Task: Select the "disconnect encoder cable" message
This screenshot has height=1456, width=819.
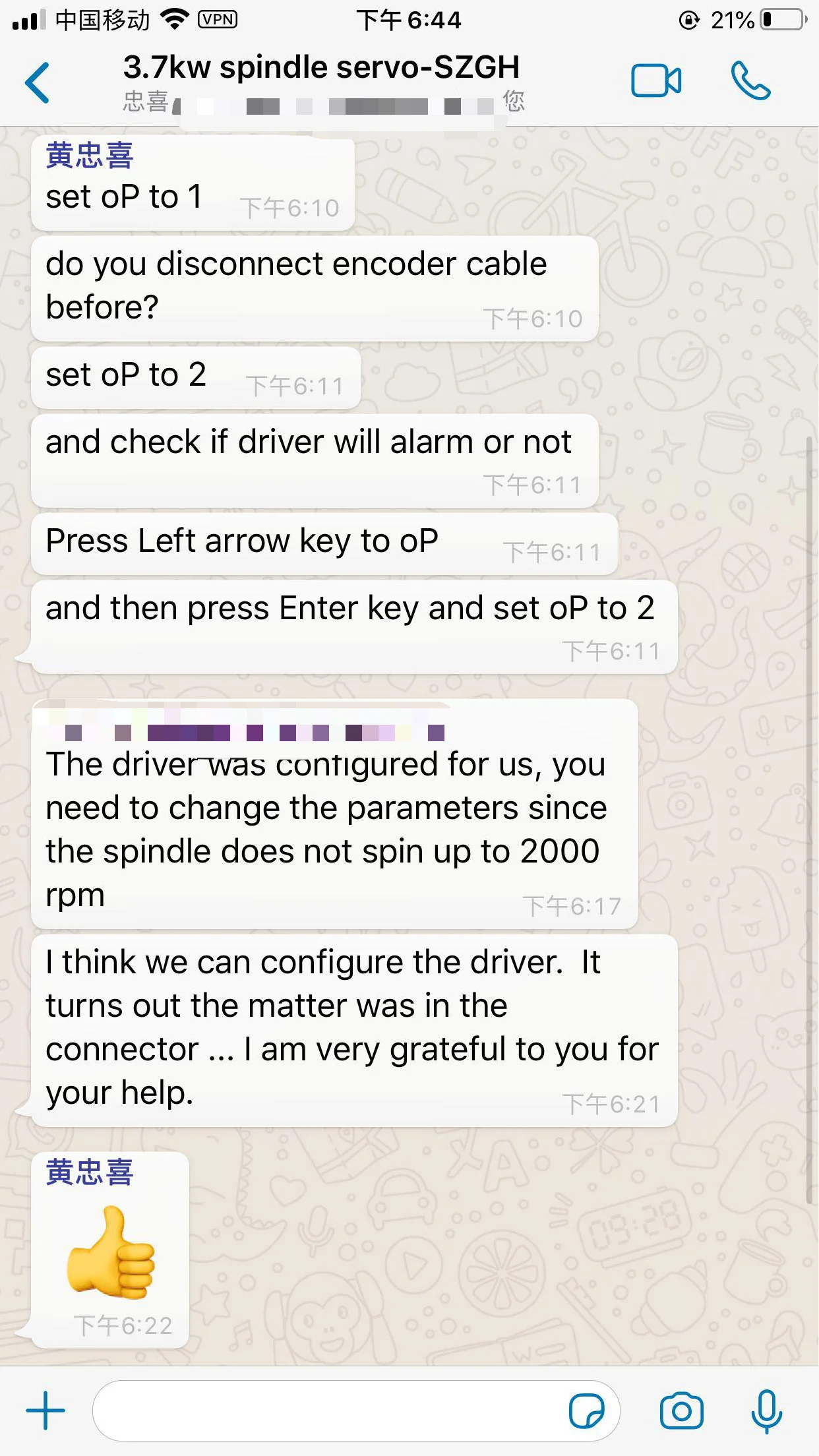Action: [x=315, y=289]
